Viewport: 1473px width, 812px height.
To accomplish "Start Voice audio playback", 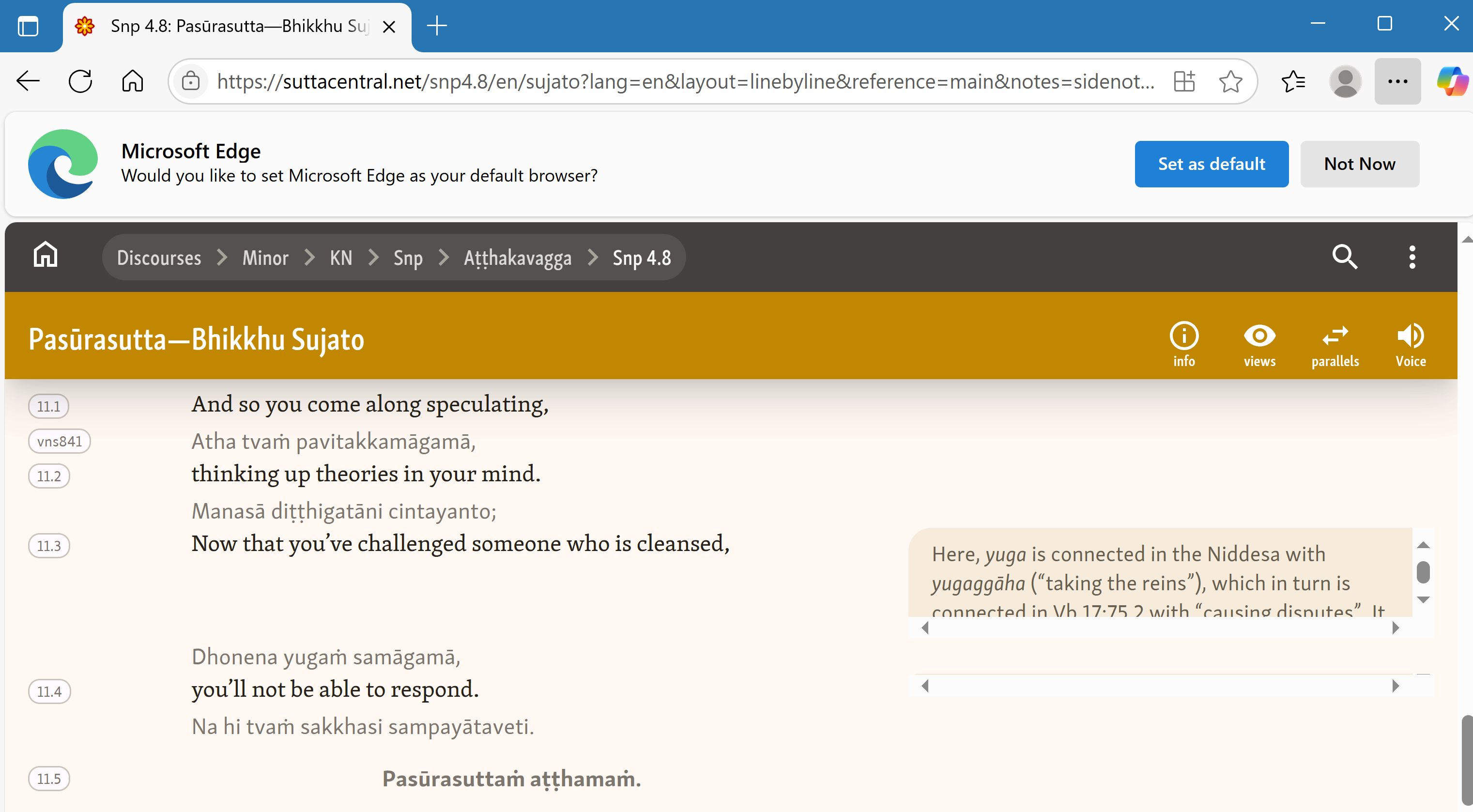I will coord(1410,344).
